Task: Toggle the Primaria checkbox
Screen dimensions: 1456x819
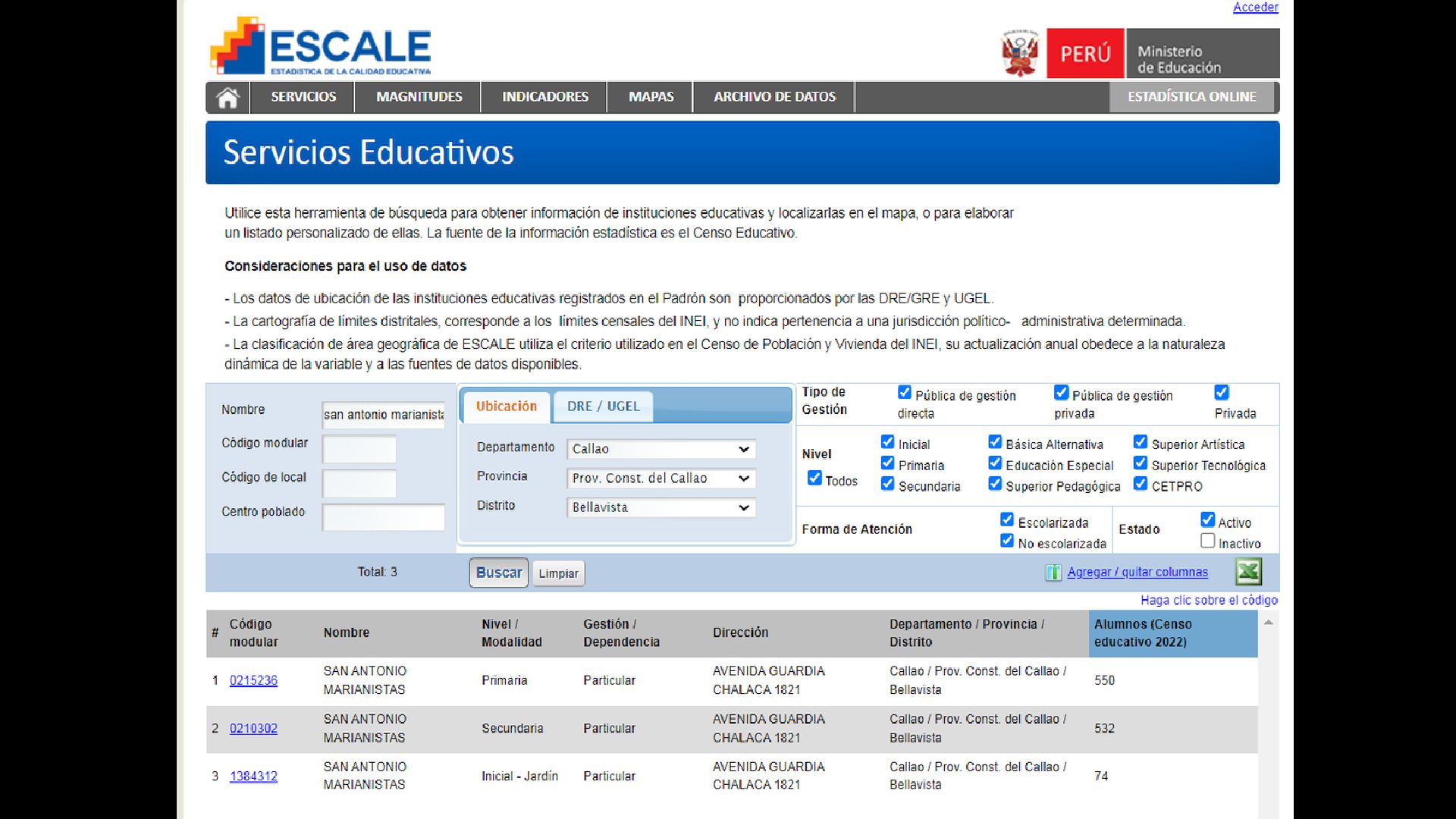Action: [887, 463]
